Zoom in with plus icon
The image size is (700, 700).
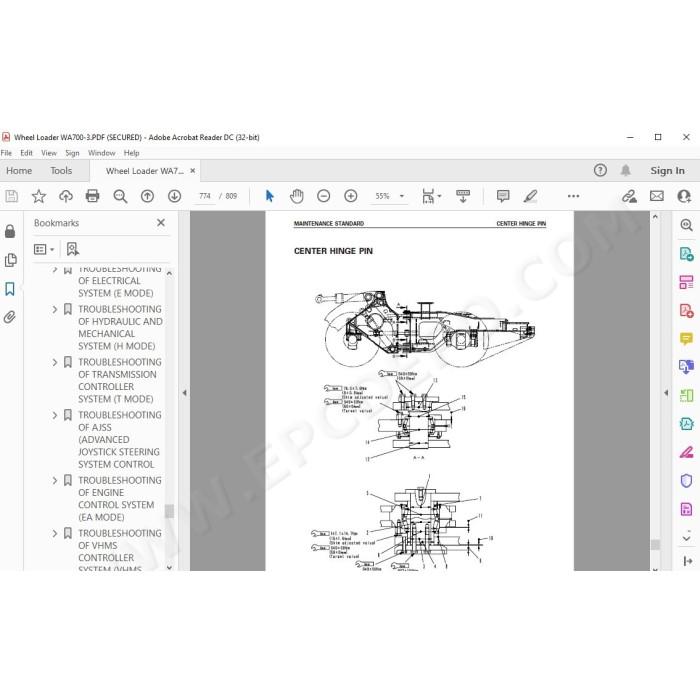click(351, 196)
